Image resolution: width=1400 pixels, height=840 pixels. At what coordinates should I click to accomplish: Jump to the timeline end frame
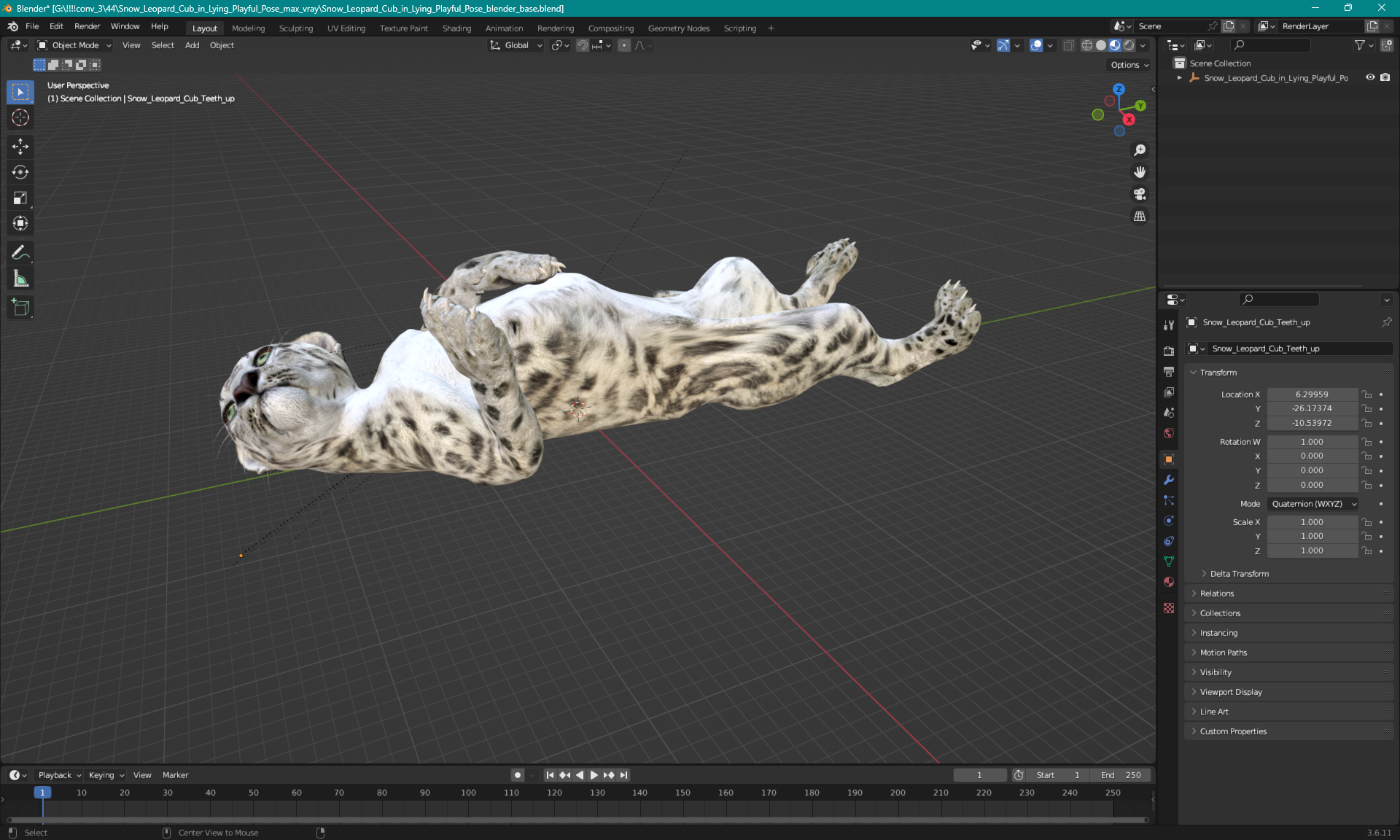(x=623, y=775)
